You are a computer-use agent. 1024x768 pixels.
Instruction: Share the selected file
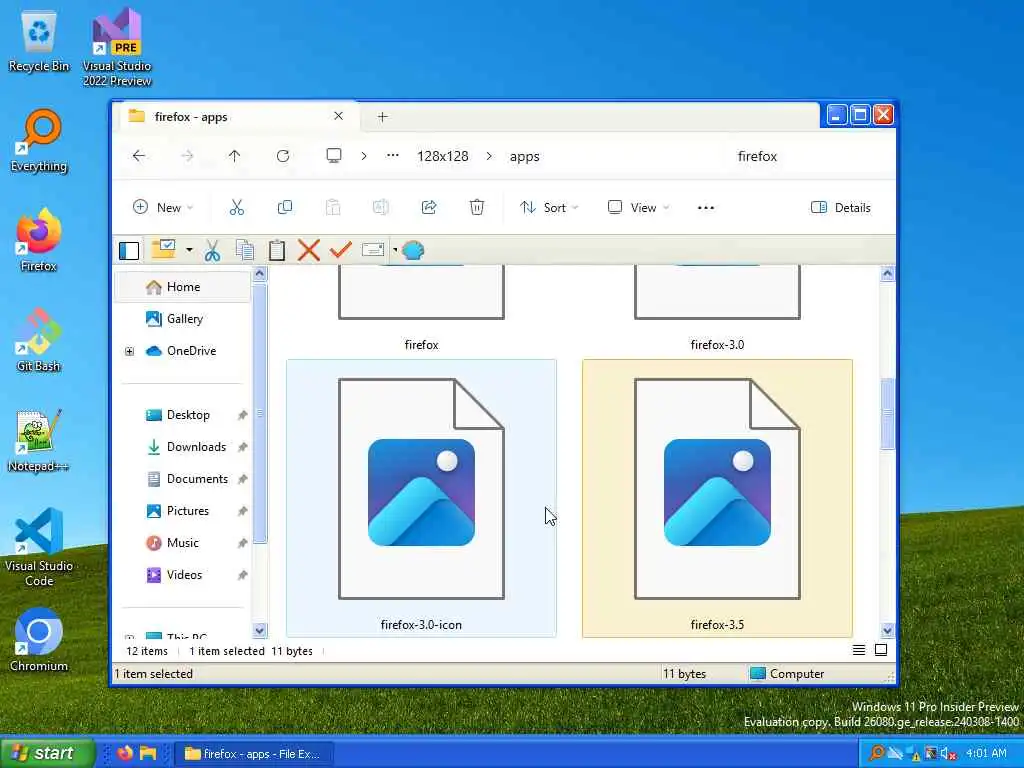(x=429, y=208)
